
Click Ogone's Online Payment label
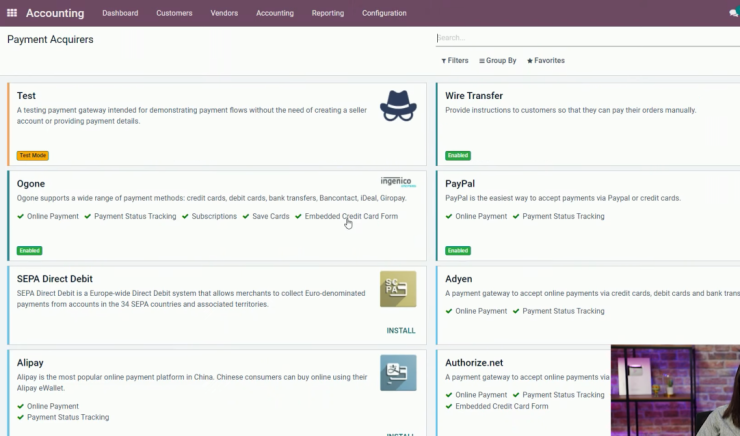tap(53, 216)
